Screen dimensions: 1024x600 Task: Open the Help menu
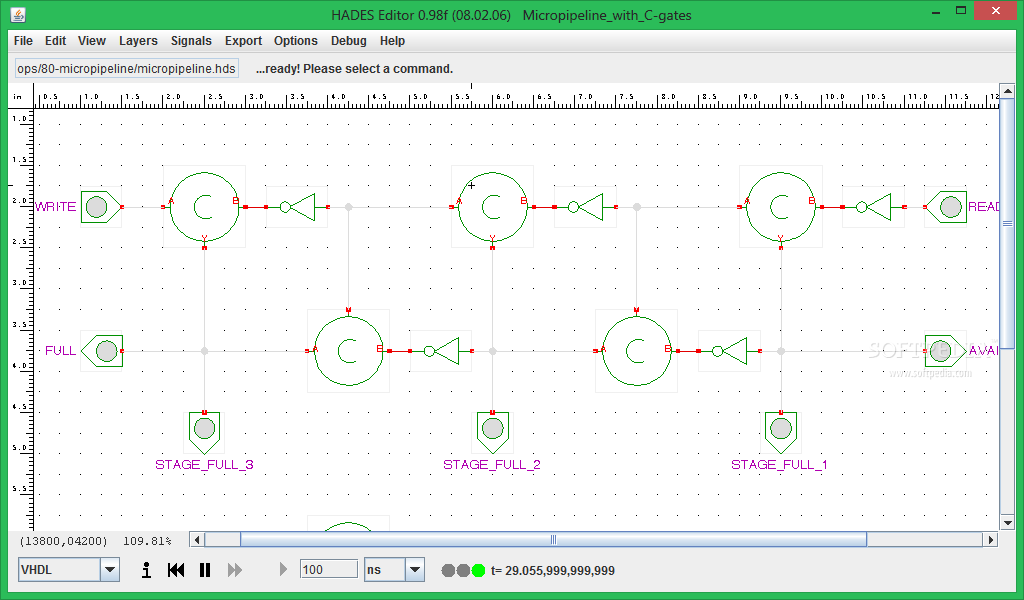[x=392, y=40]
